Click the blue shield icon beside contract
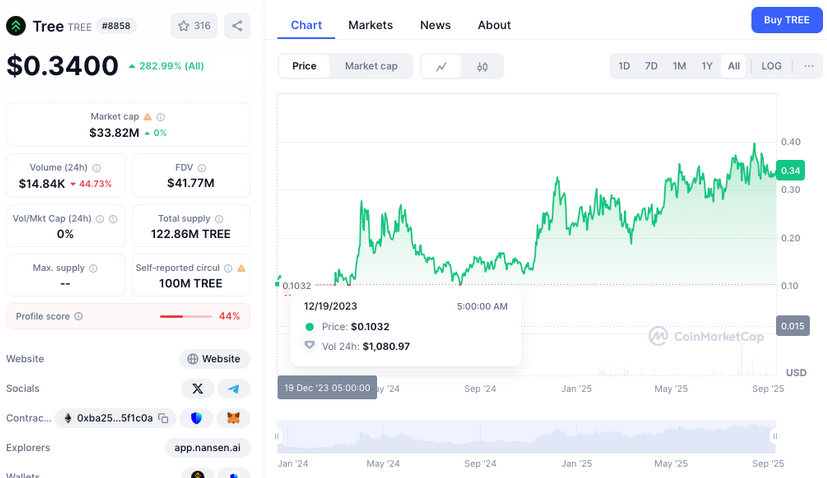This screenshot has height=478, width=827. click(x=197, y=418)
